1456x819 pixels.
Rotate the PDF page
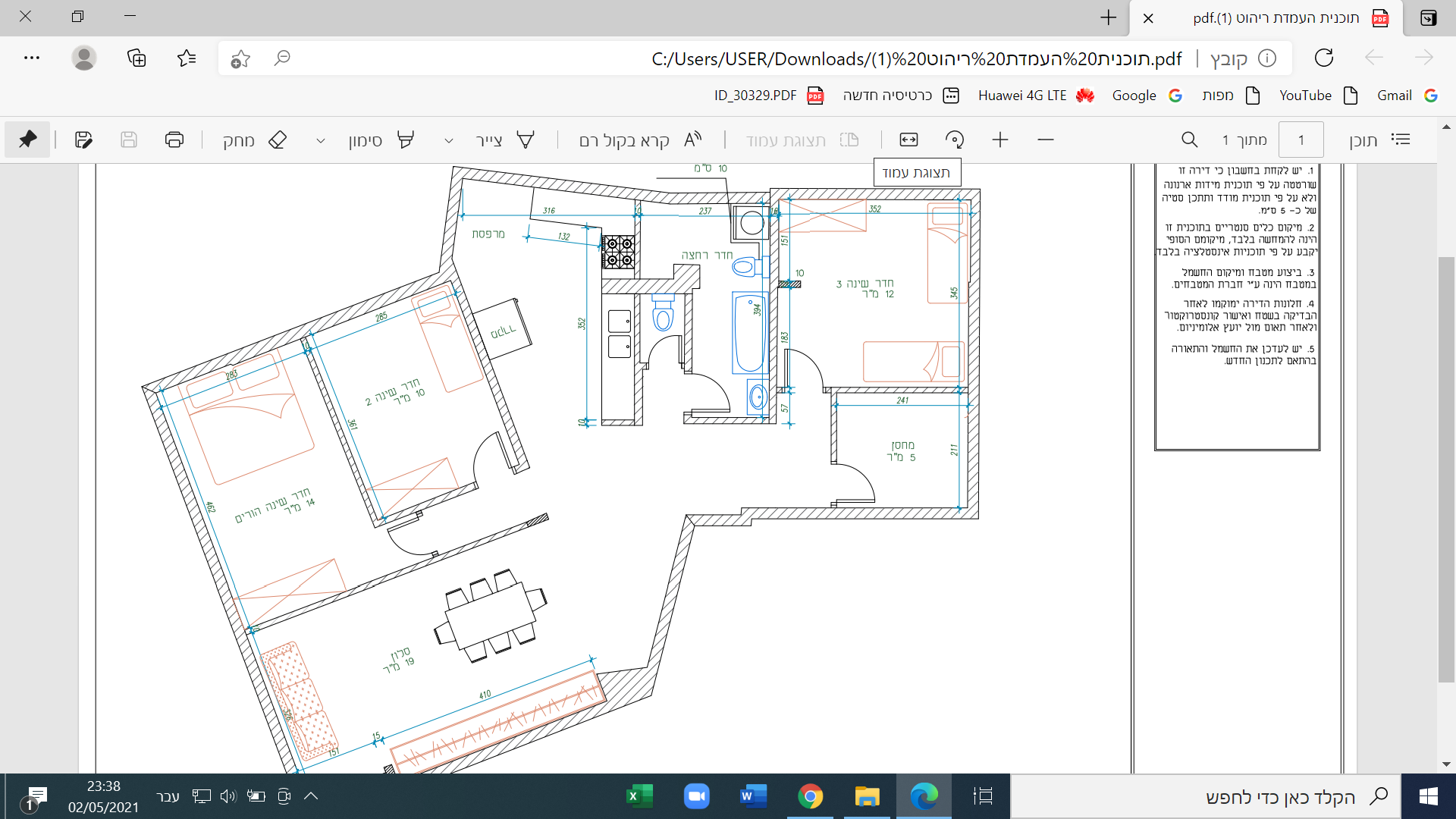tap(955, 140)
